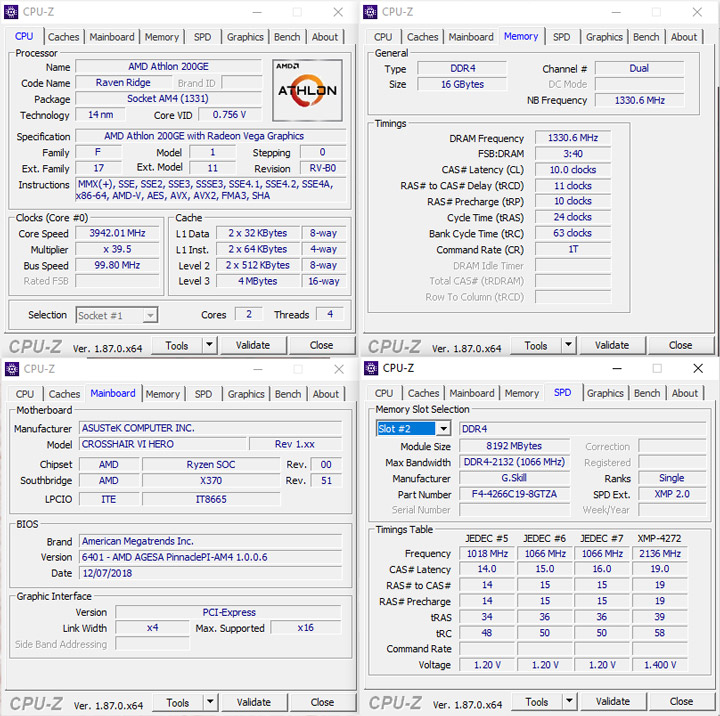Click the Tools button in the SPD tab window
Viewport: 720px width, 716px height.
tap(537, 701)
